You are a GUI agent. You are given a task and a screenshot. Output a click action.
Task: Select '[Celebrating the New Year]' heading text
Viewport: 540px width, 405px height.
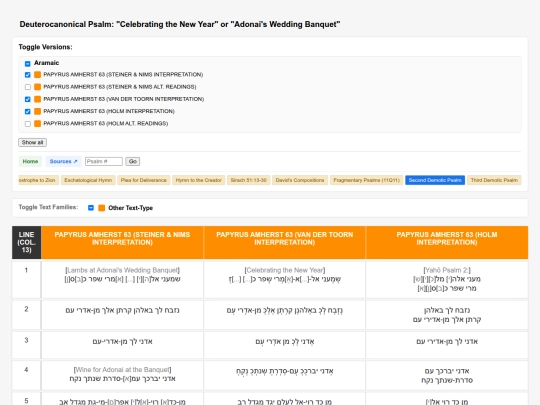tap(285, 270)
